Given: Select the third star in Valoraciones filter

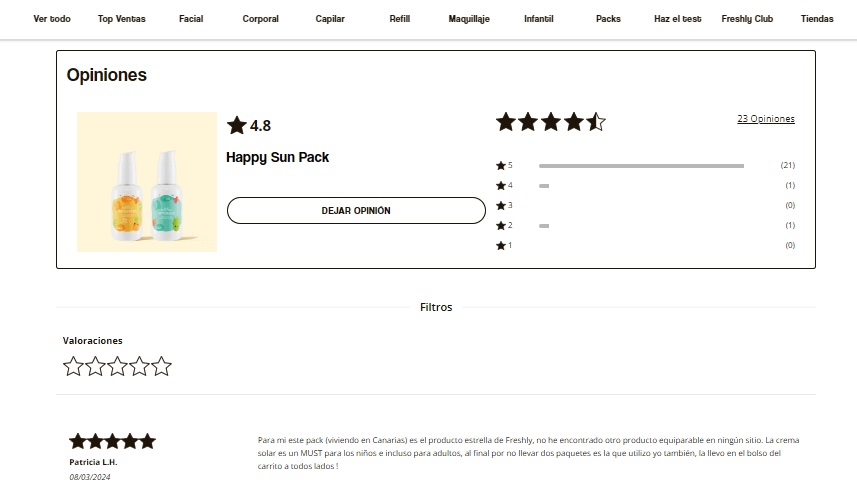Looking at the screenshot, I should coord(117,366).
